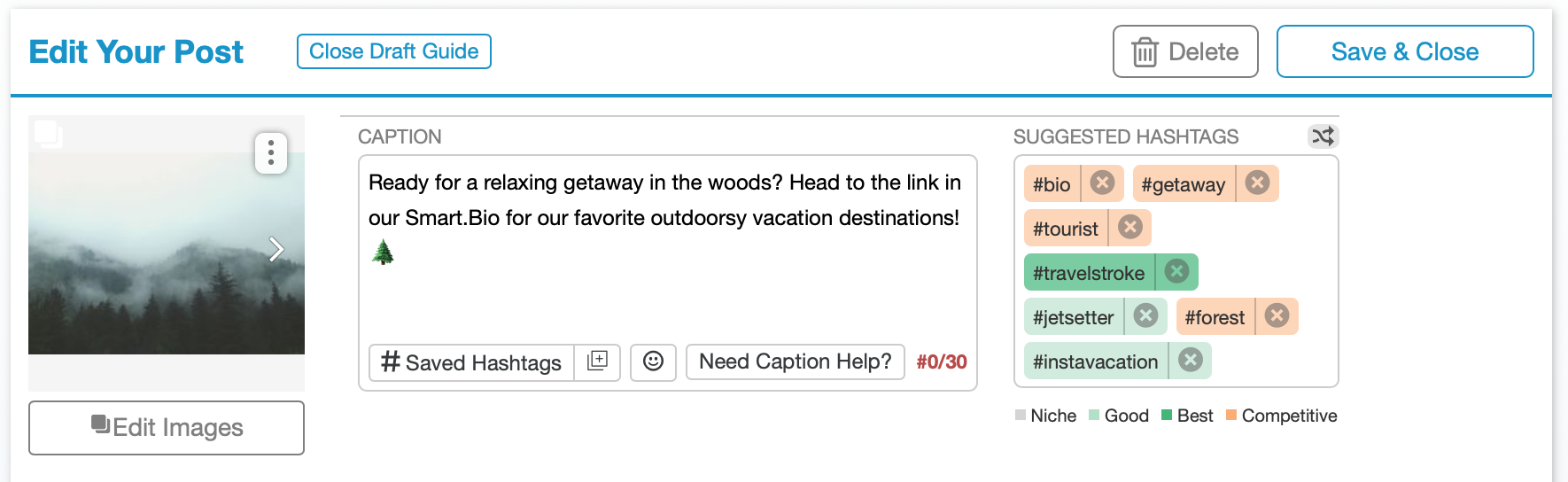Dismiss the #jetsetter hashtag
Viewport: 1568px width, 482px height.
coord(1145,316)
